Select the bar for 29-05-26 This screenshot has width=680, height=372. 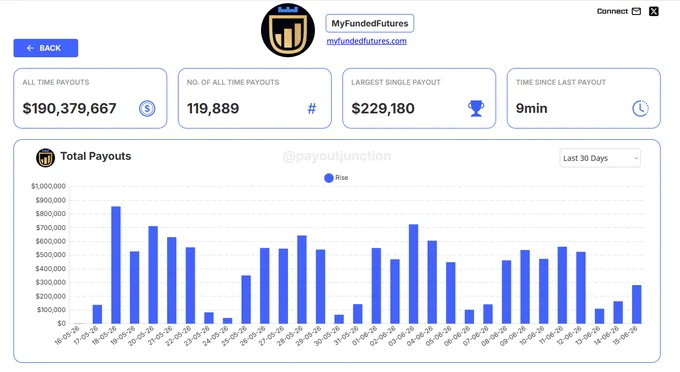pos(320,287)
